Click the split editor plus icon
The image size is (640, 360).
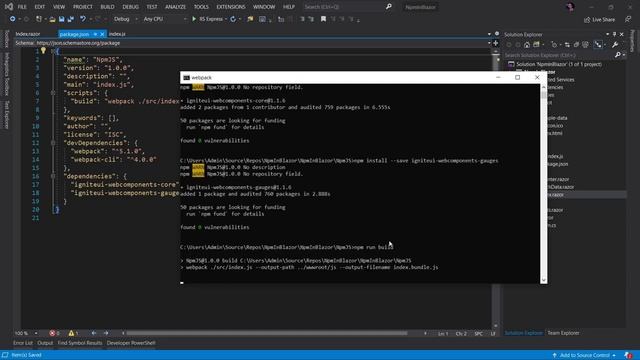click(x=496, y=43)
